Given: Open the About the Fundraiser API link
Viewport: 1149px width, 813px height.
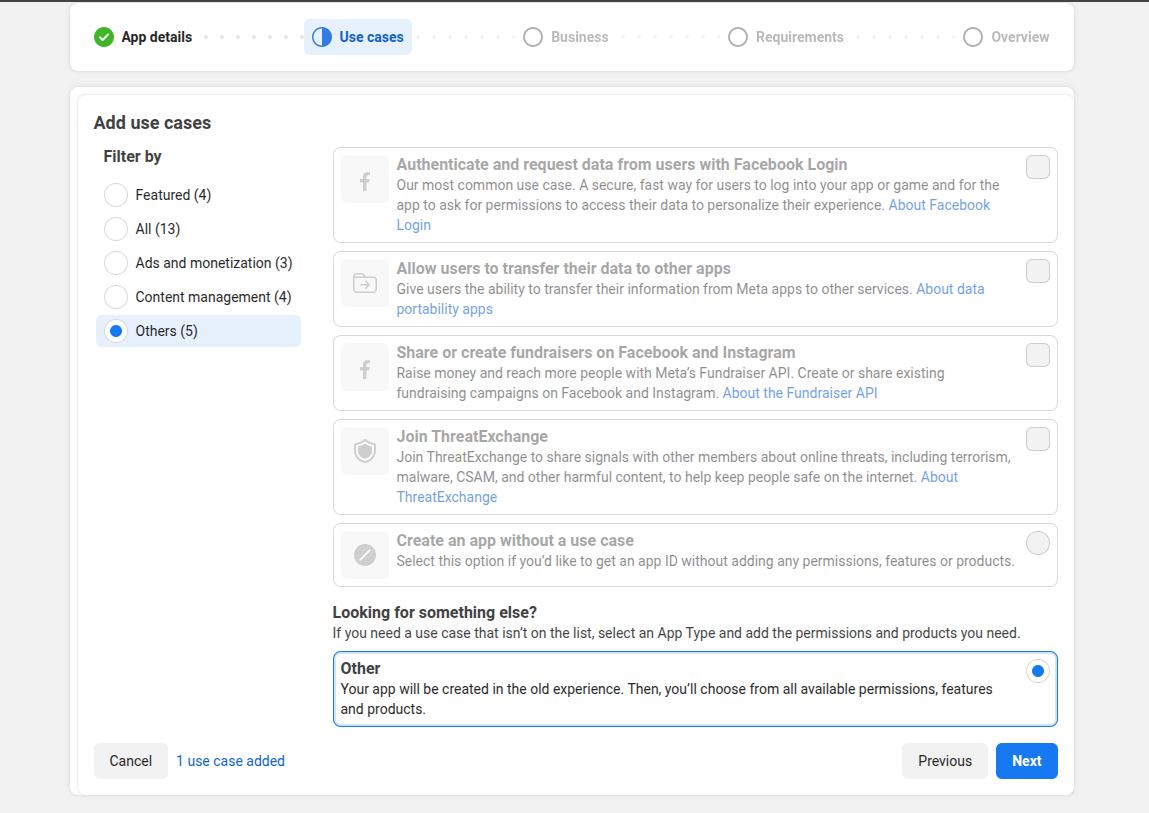Looking at the screenshot, I should point(800,393).
